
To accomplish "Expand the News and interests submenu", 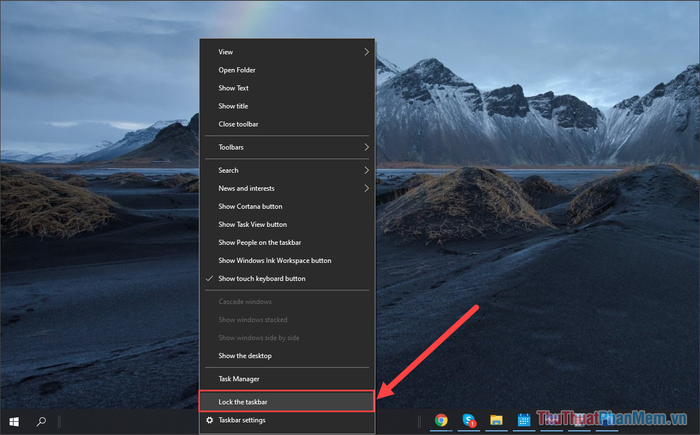I will click(x=287, y=188).
